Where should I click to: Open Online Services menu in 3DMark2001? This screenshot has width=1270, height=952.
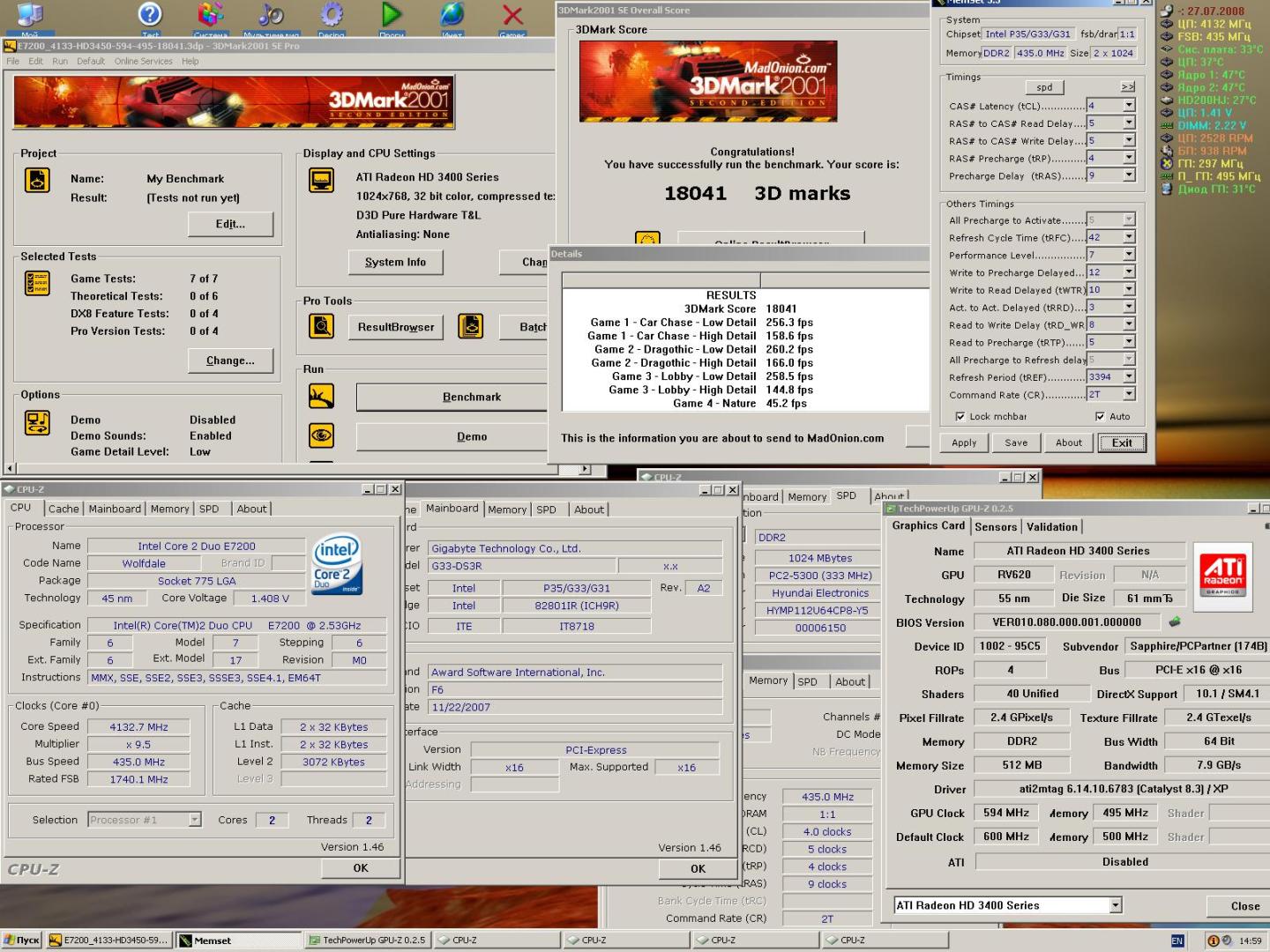tap(143, 62)
